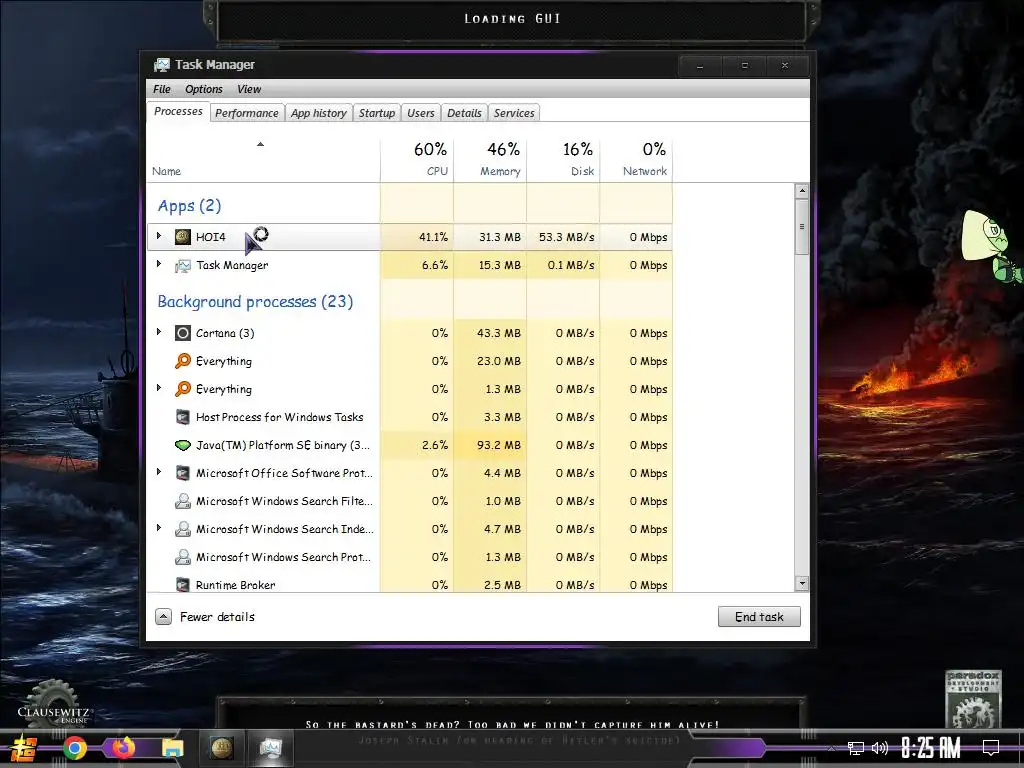This screenshot has height=768, width=1024.
Task: Switch to HOI4 taskbar button
Action: click(222, 748)
